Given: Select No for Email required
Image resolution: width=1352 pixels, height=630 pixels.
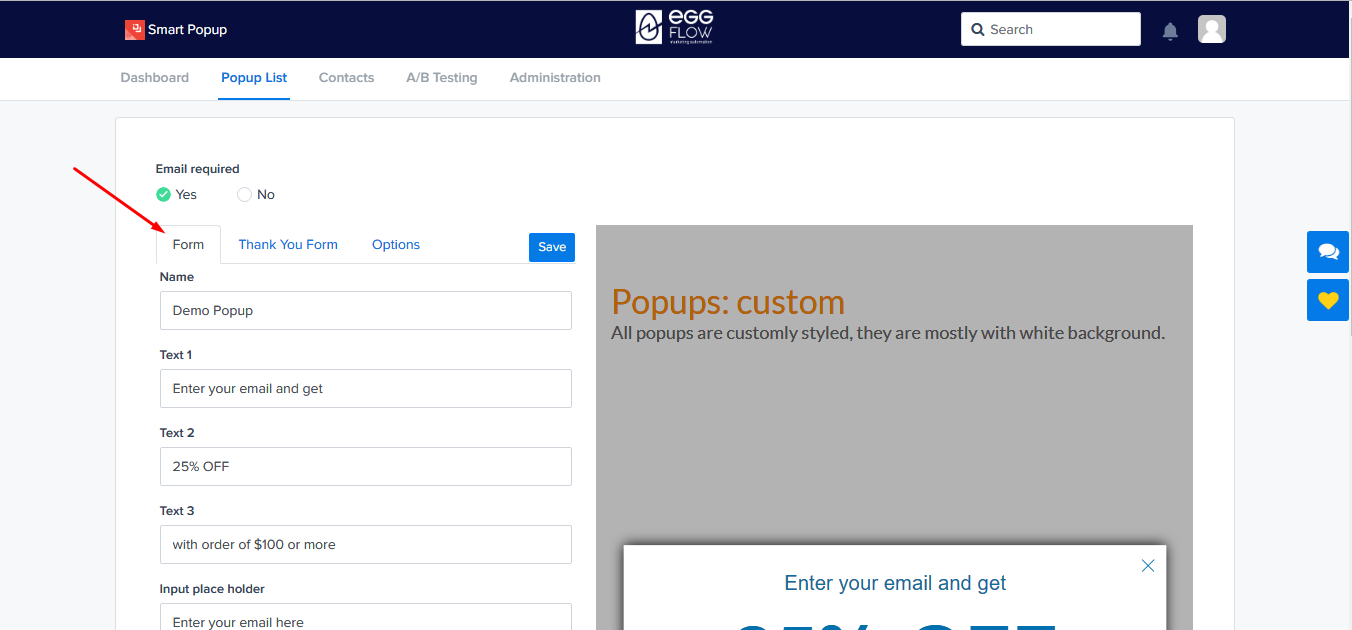Looking at the screenshot, I should coord(244,195).
